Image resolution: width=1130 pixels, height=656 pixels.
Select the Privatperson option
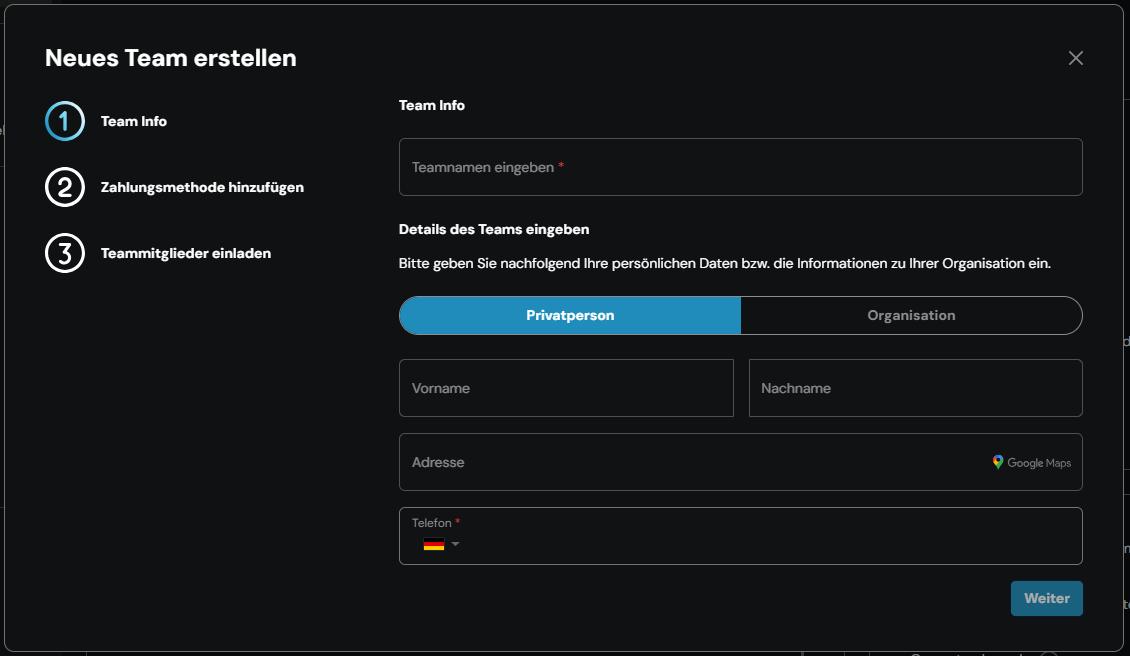(x=570, y=315)
